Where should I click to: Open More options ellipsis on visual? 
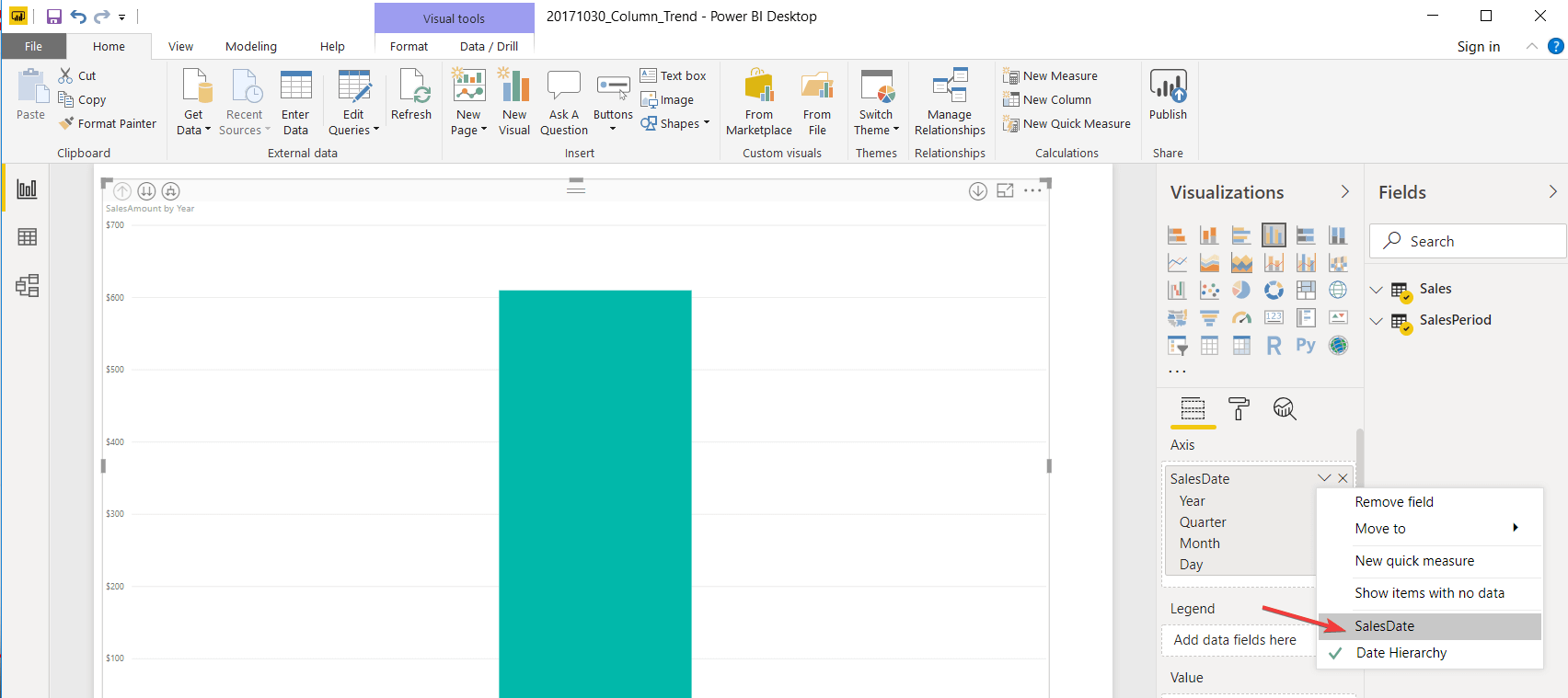1032,190
